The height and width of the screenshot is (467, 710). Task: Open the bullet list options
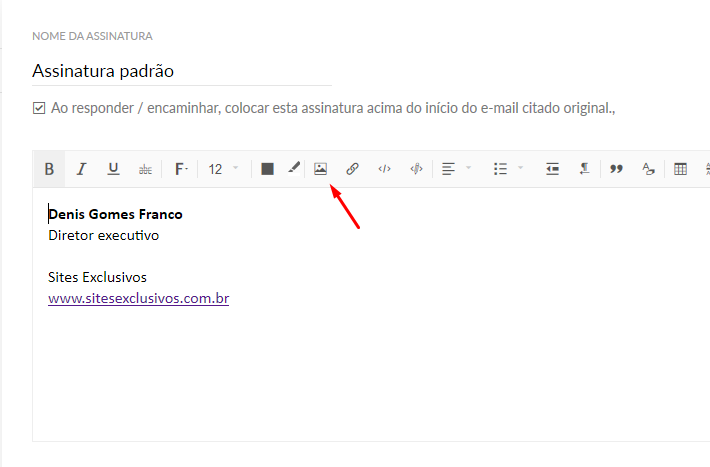pyautogui.click(x=508, y=169)
